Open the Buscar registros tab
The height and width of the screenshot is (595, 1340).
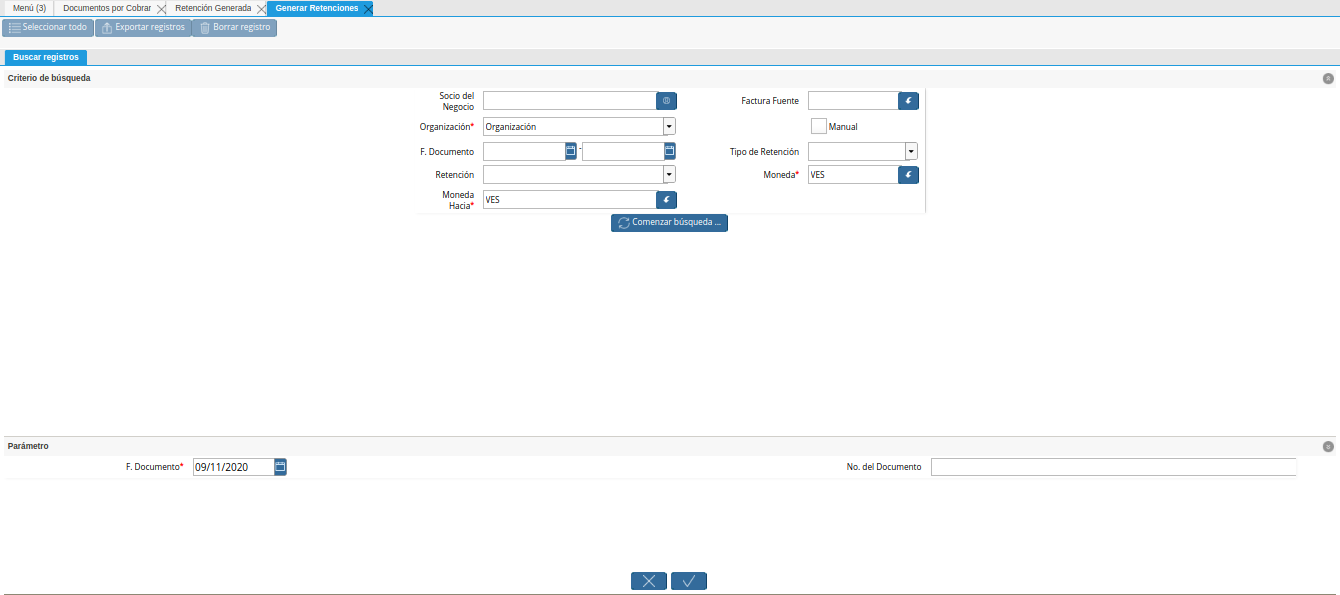click(x=46, y=57)
